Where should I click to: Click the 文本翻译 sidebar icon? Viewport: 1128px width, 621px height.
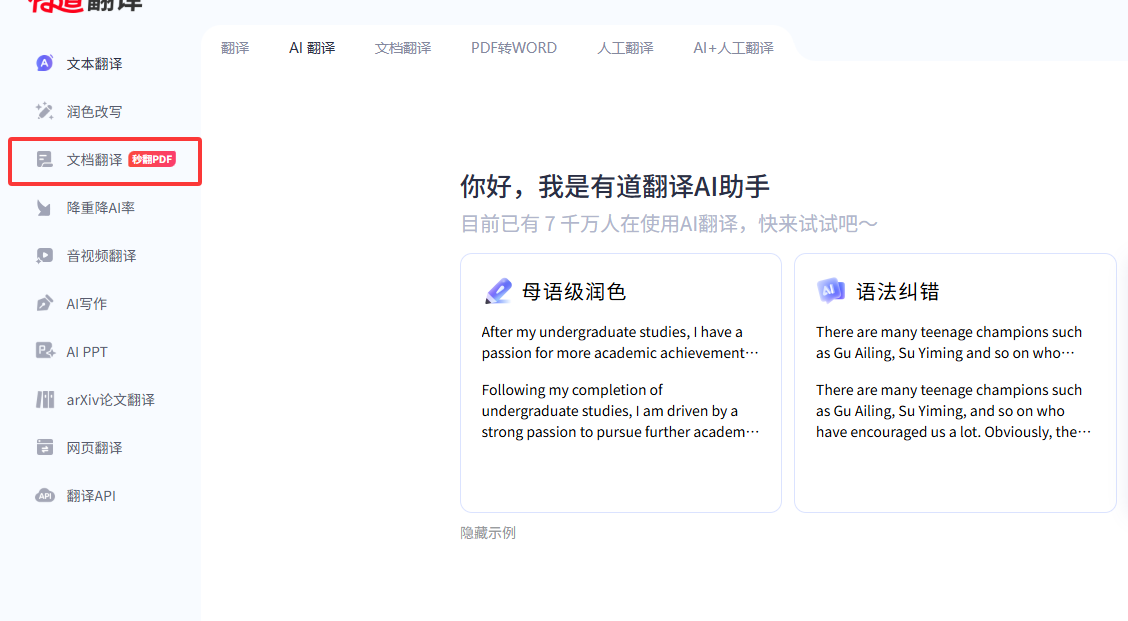44,64
